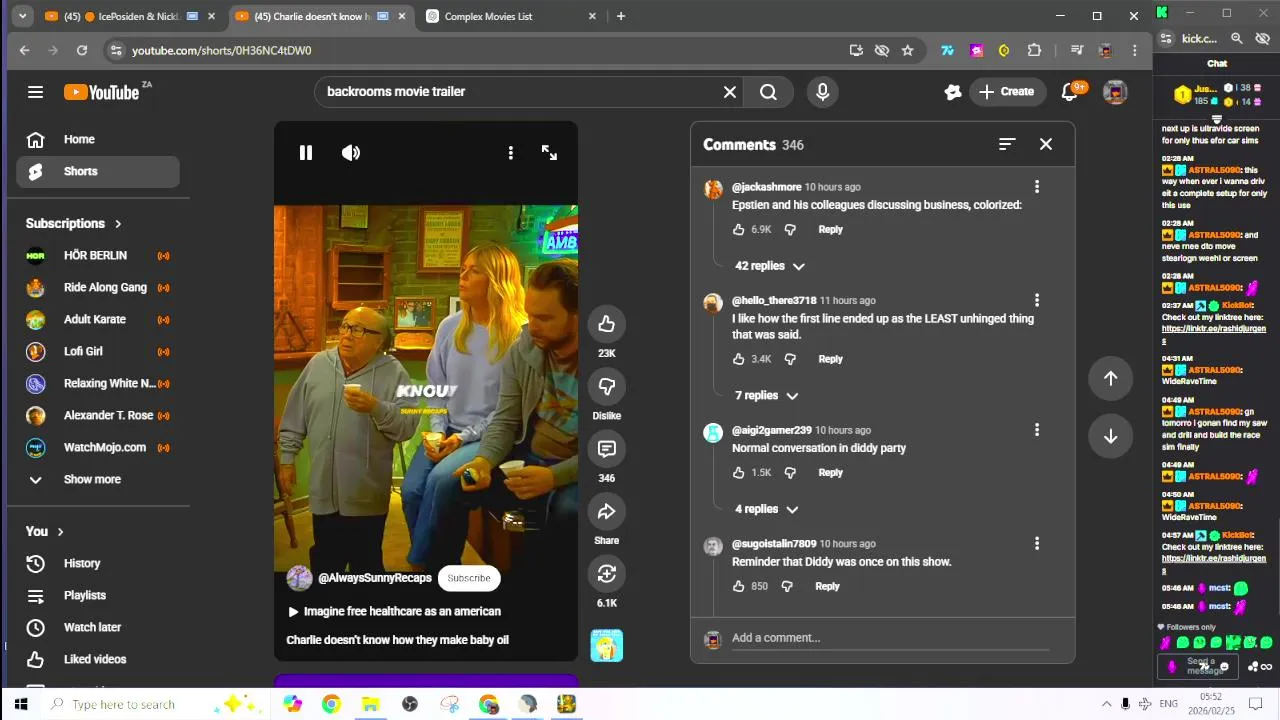The image size is (1280, 720).
Task: Go to Home in the sidebar
Action: (x=98, y=140)
